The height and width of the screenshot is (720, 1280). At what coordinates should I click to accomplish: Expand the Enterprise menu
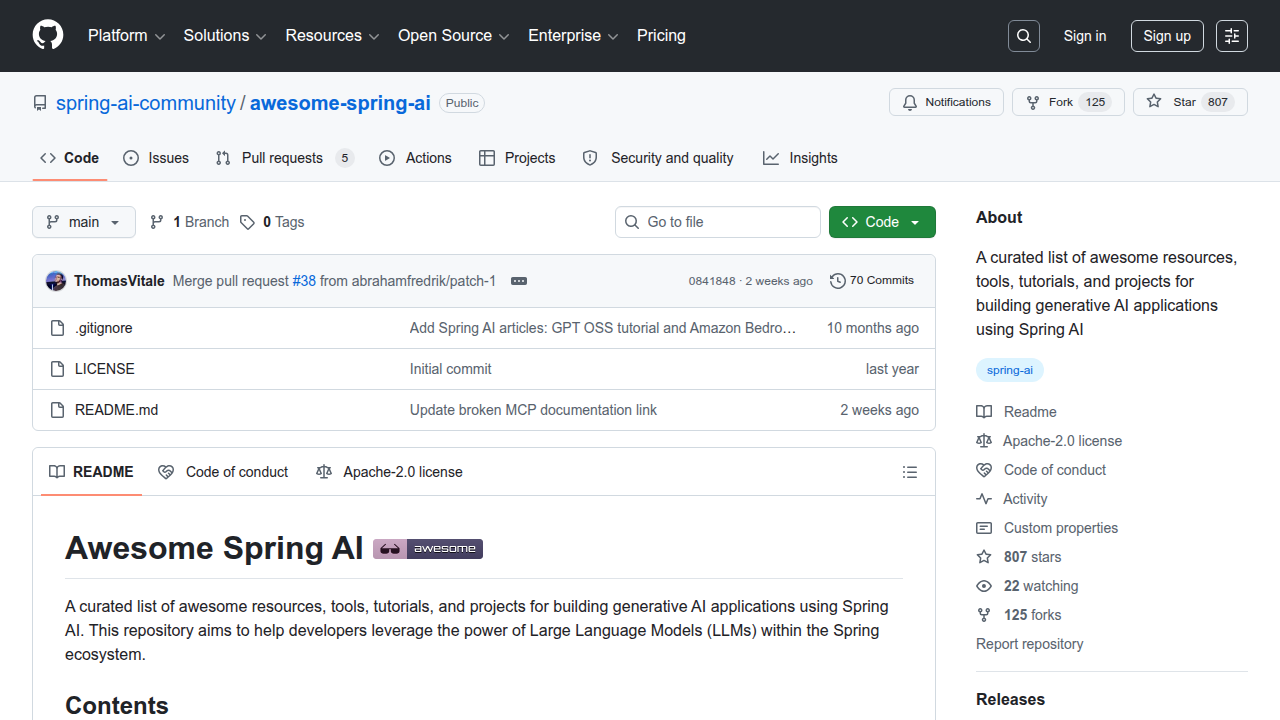[574, 36]
